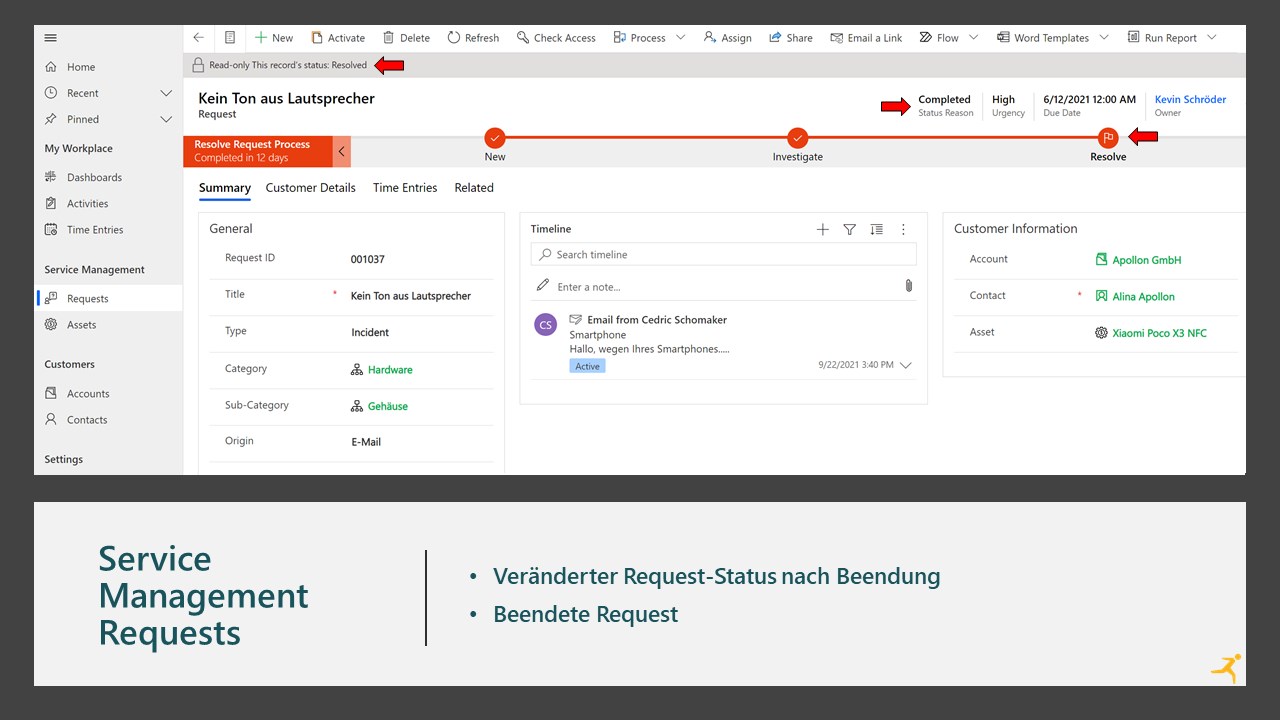Click the Flow command

939,38
